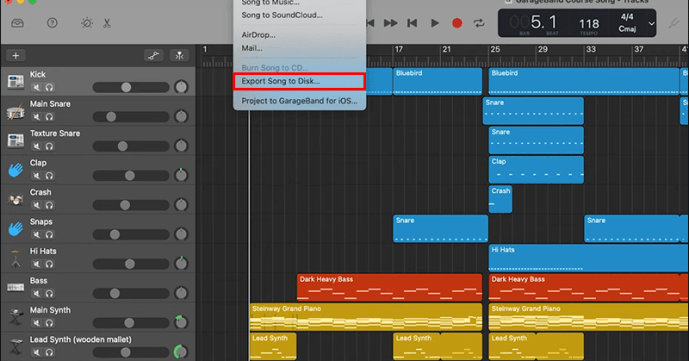Toggle the track automation button
689x361 pixels.
click(x=153, y=55)
